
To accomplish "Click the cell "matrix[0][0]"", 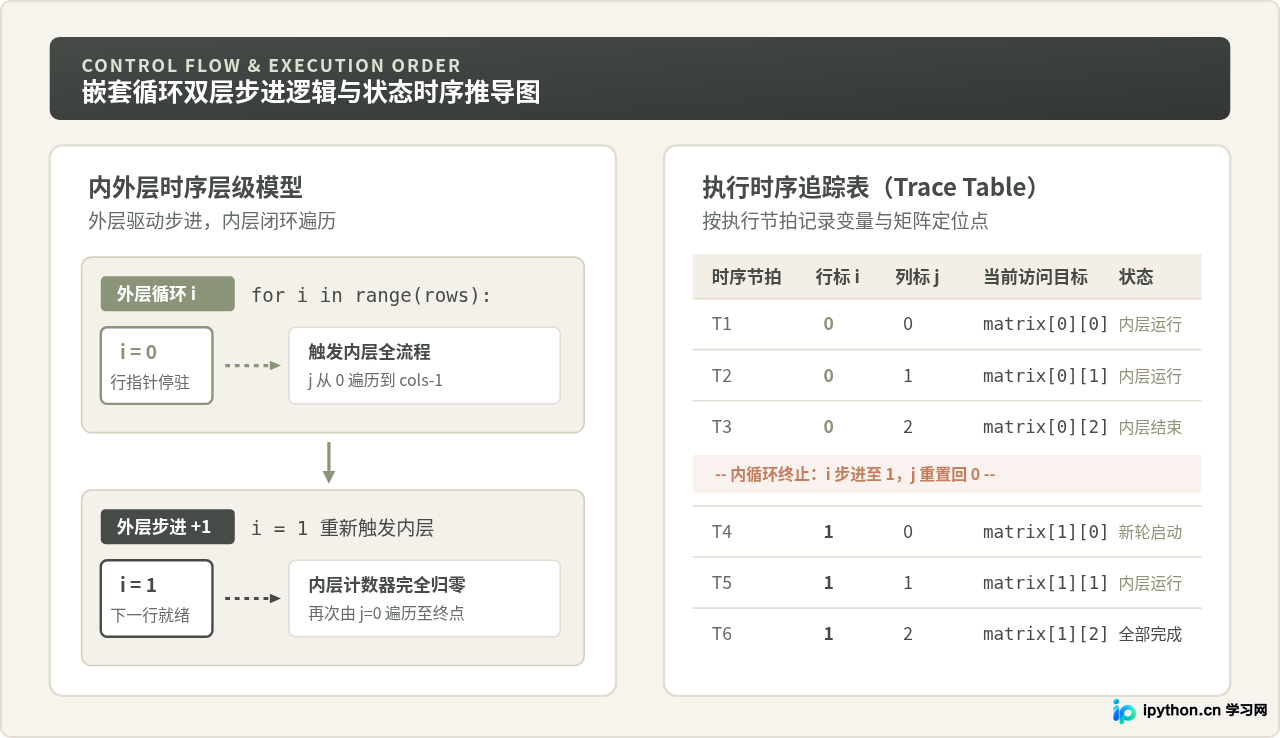I will click(x=1046, y=324).
